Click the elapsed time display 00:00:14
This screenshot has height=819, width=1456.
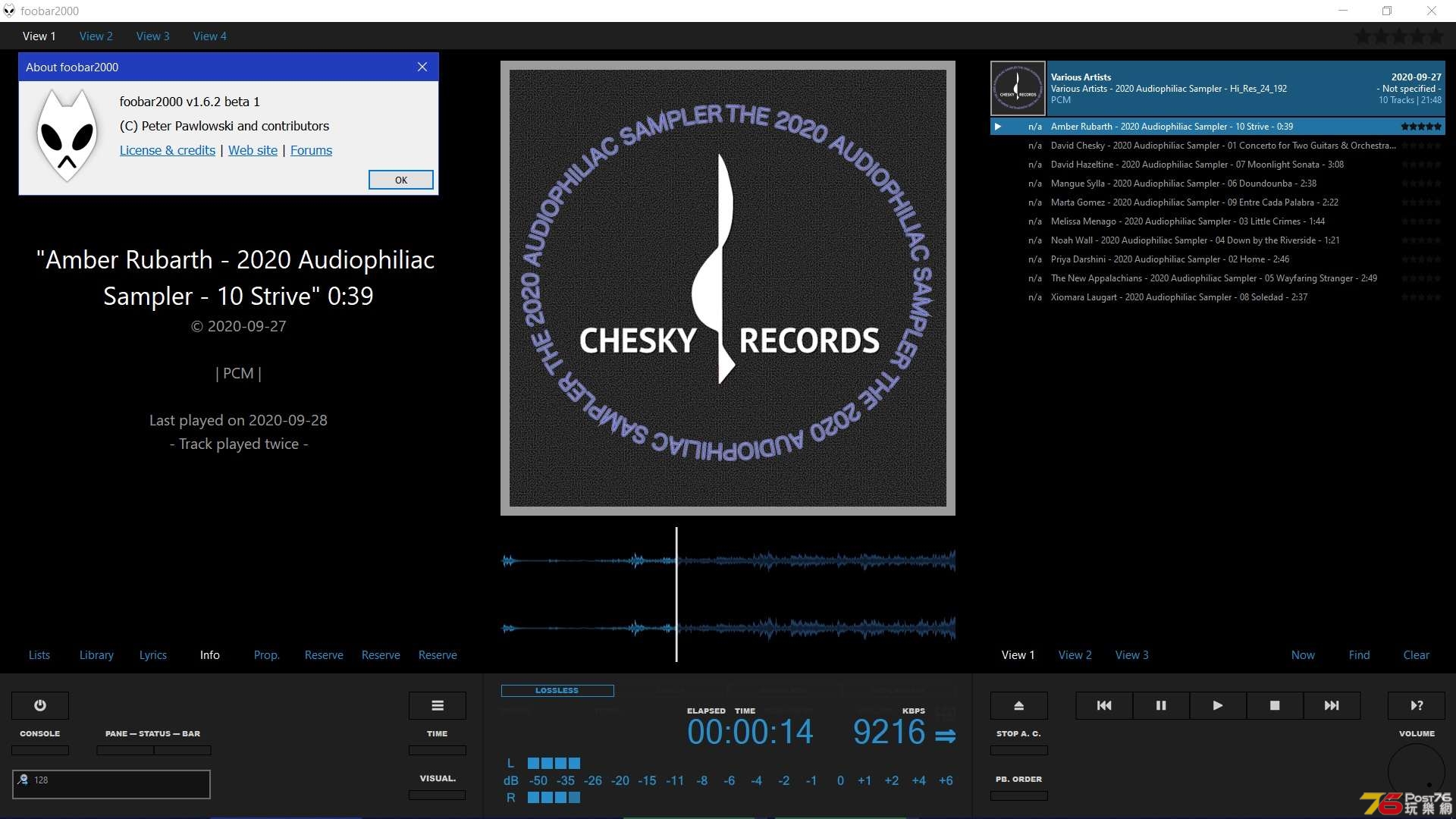(750, 733)
